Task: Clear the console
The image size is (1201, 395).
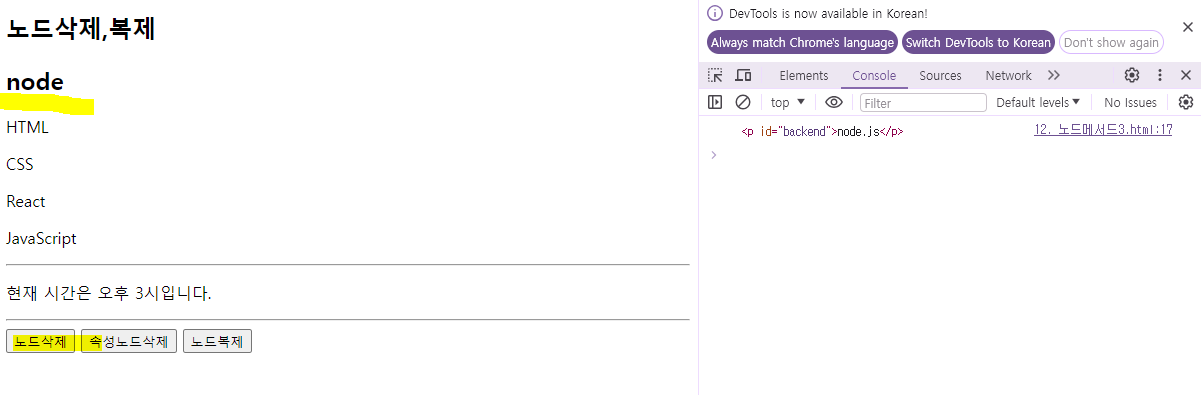Action: coord(743,102)
